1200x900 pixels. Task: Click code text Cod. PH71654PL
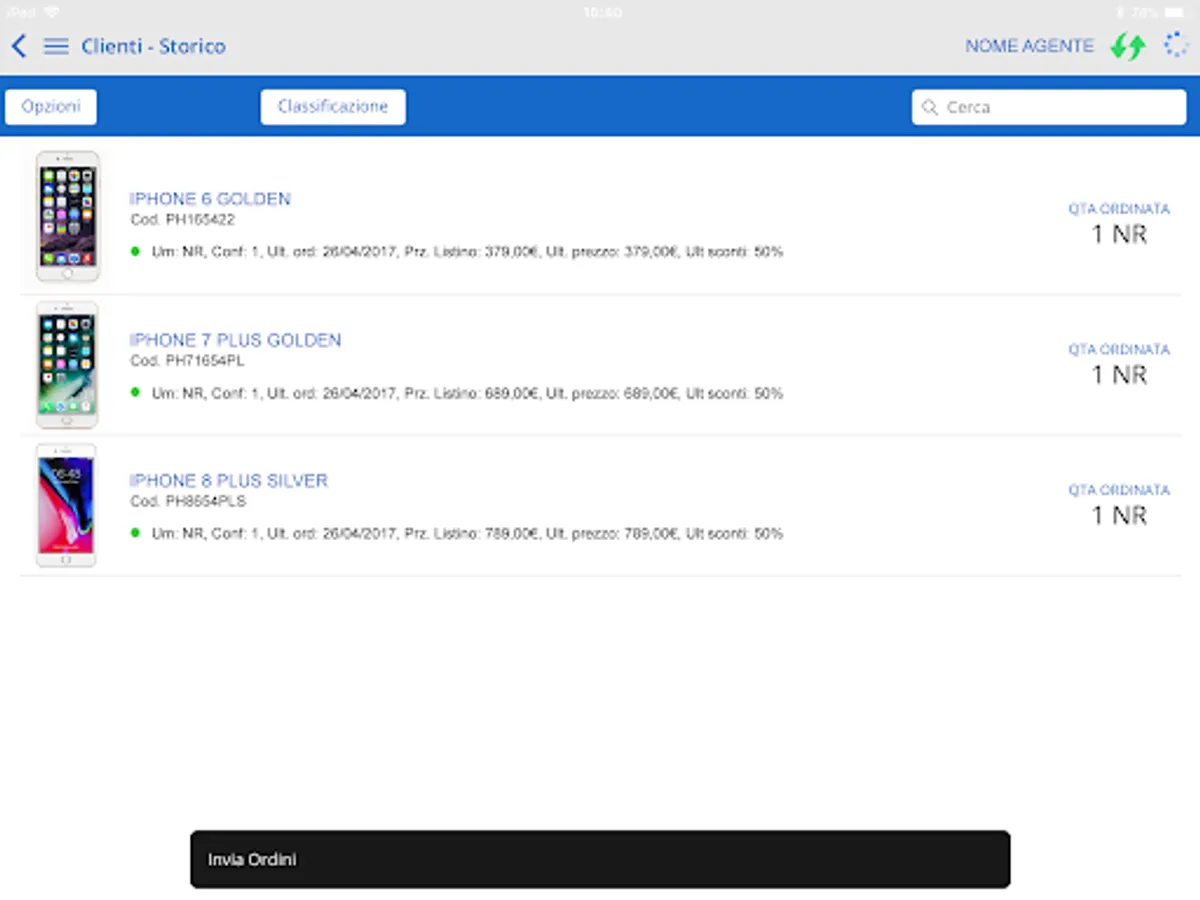point(187,361)
